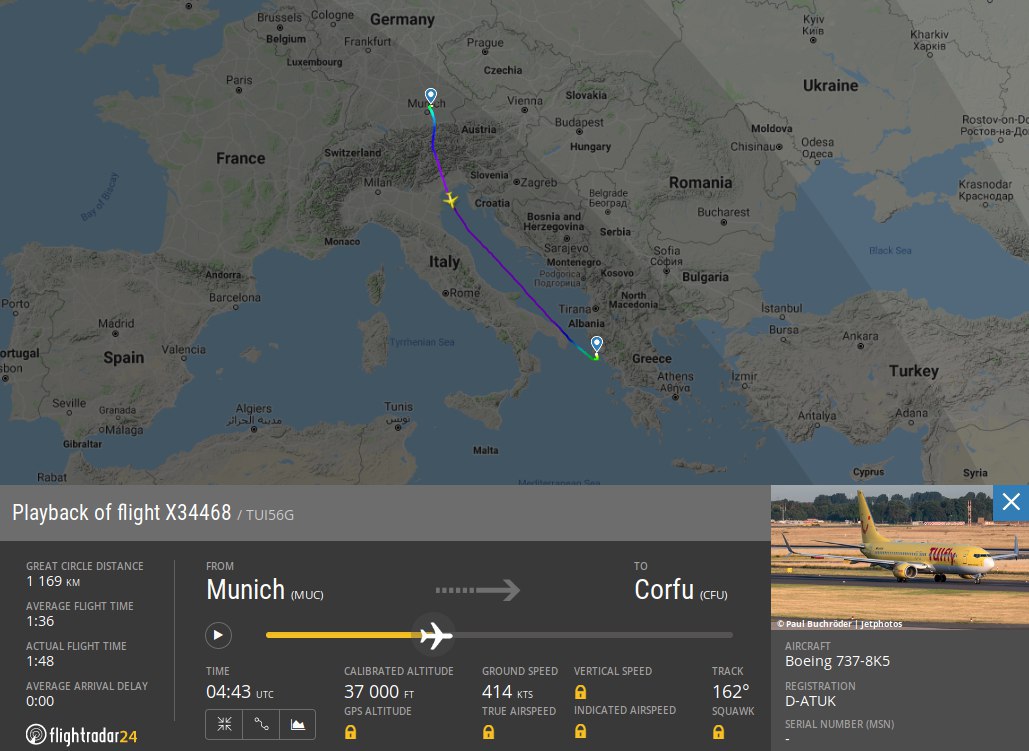Click the flight number X34468 title
Screen dimensions: 1029x751
tap(198, 512)
